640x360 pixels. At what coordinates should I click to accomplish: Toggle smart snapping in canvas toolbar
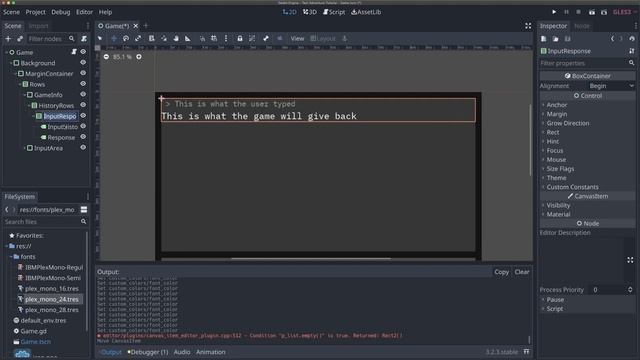(202, 38)
